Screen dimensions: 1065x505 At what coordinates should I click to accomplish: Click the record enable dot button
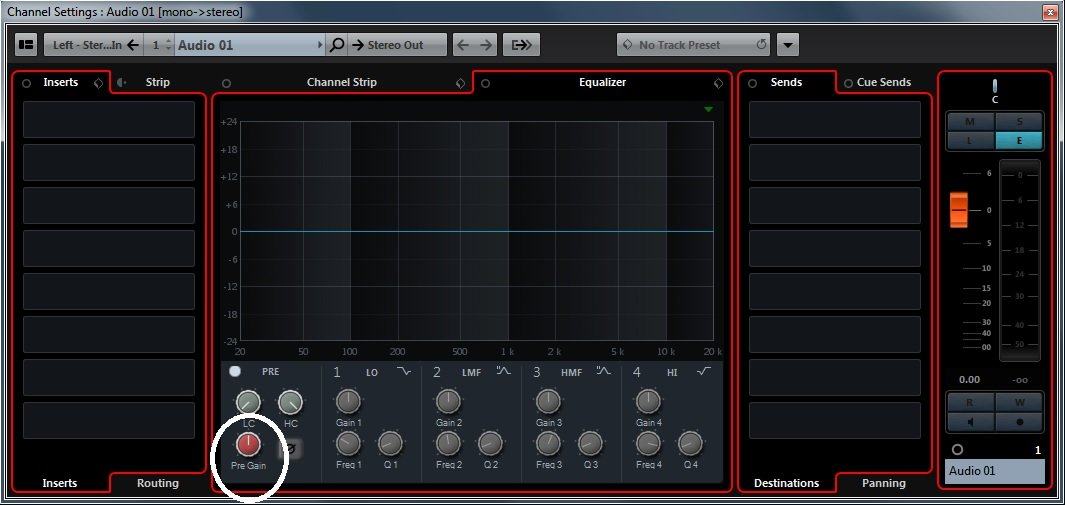1019,421
